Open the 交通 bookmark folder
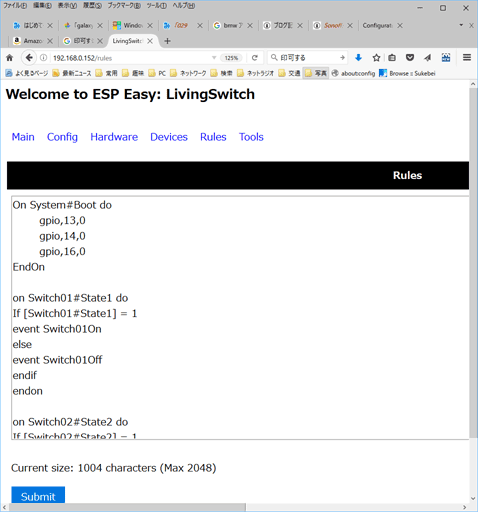This screenshot has height=512, width=478. [x=289, y=73]
